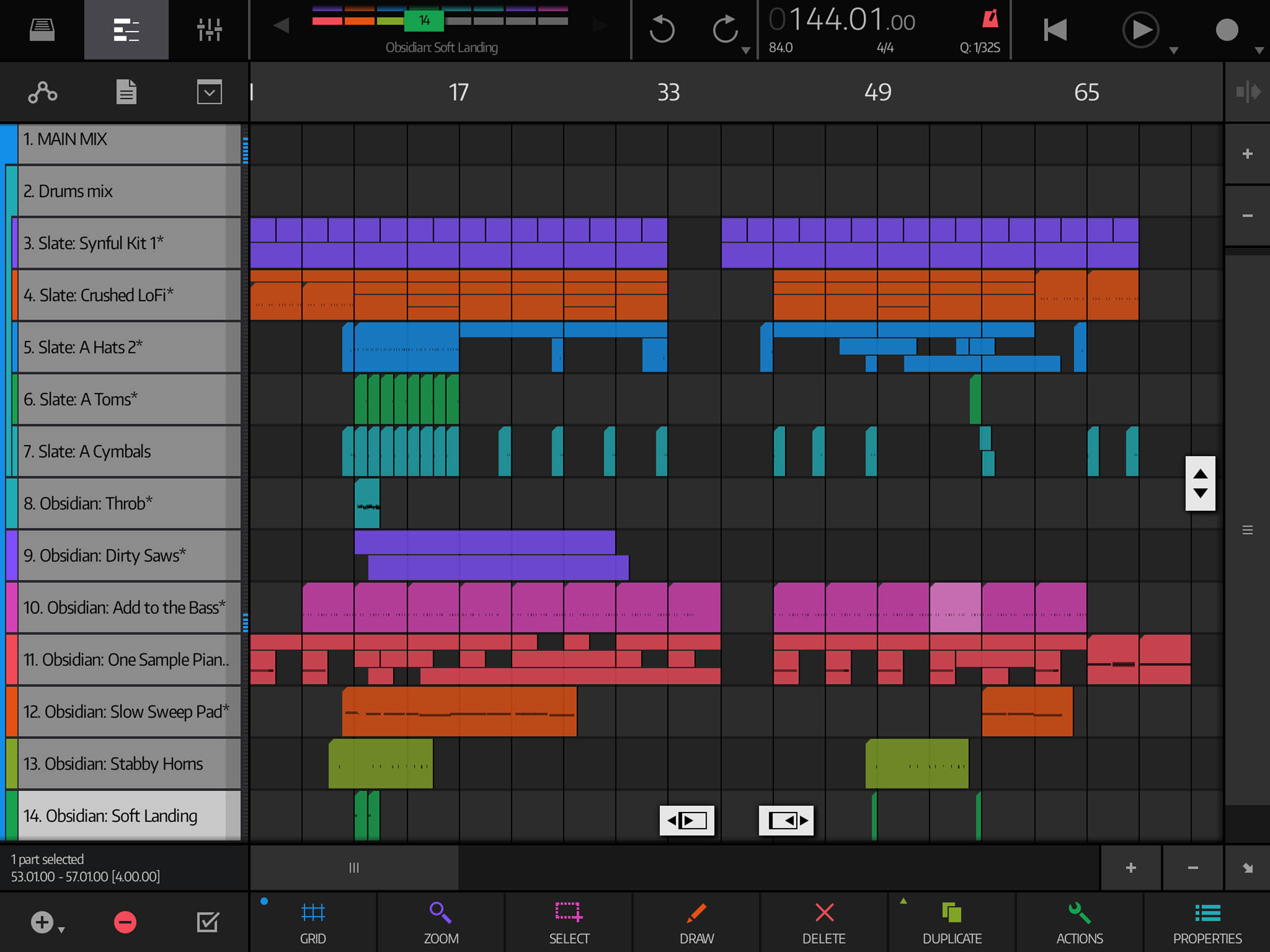
Task: Toggle the Select marquee tool
Action: coord(569,922)
